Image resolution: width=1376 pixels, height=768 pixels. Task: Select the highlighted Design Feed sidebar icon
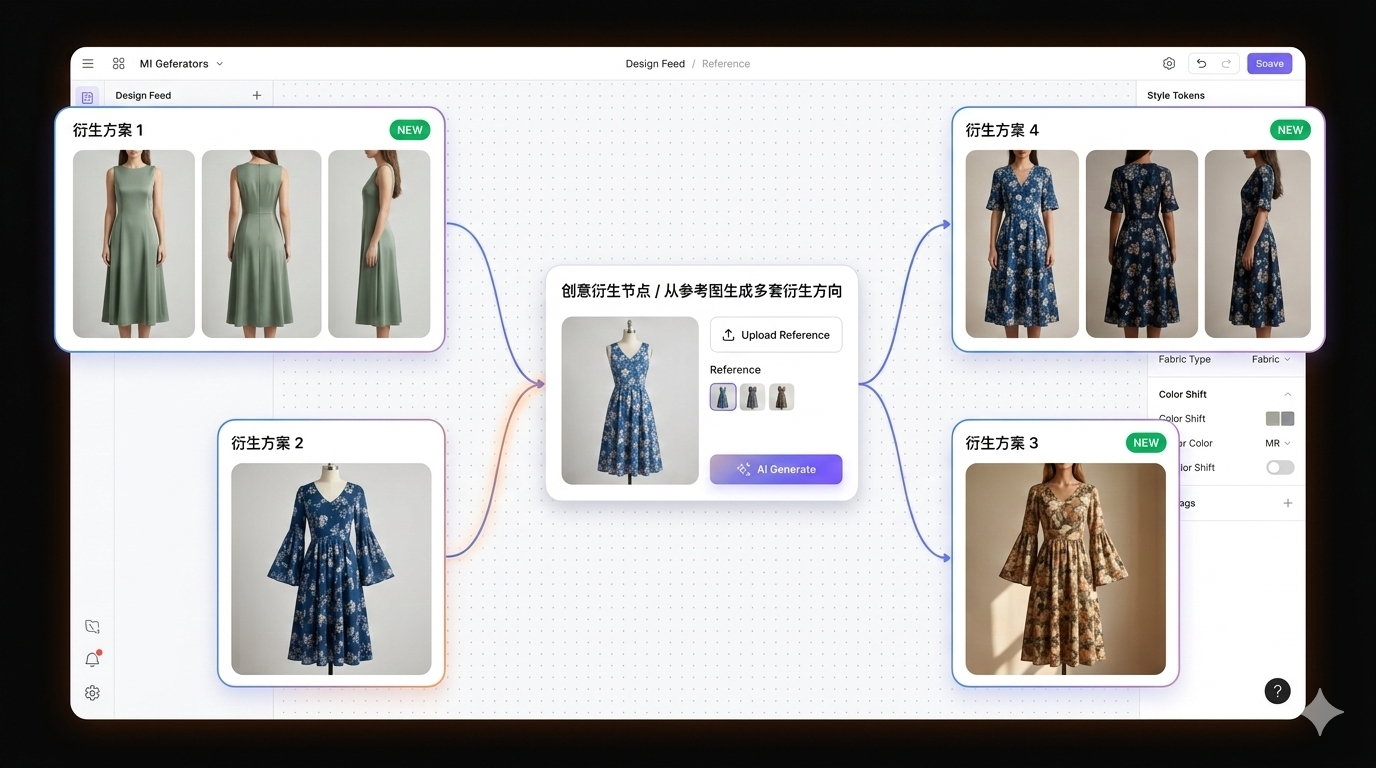87,97
